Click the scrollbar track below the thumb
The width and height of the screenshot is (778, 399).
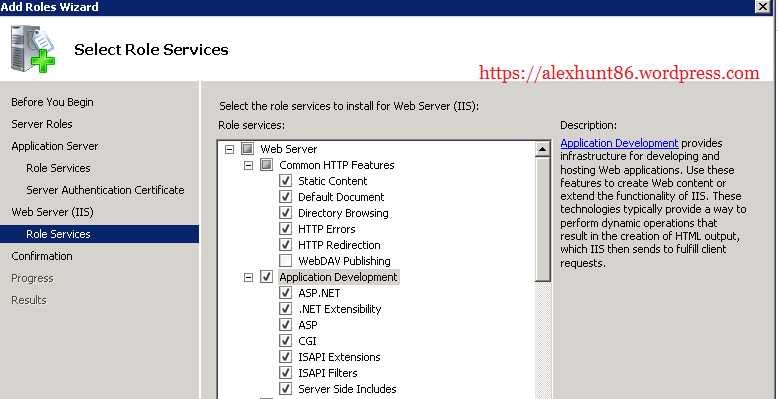(x=543, y=340)
